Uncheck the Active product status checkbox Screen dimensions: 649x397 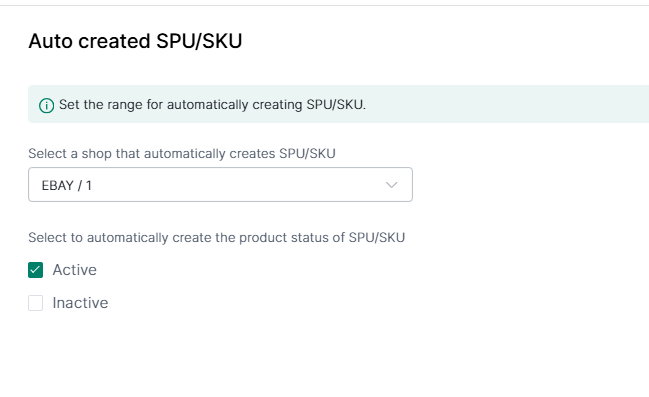(36, 270)
